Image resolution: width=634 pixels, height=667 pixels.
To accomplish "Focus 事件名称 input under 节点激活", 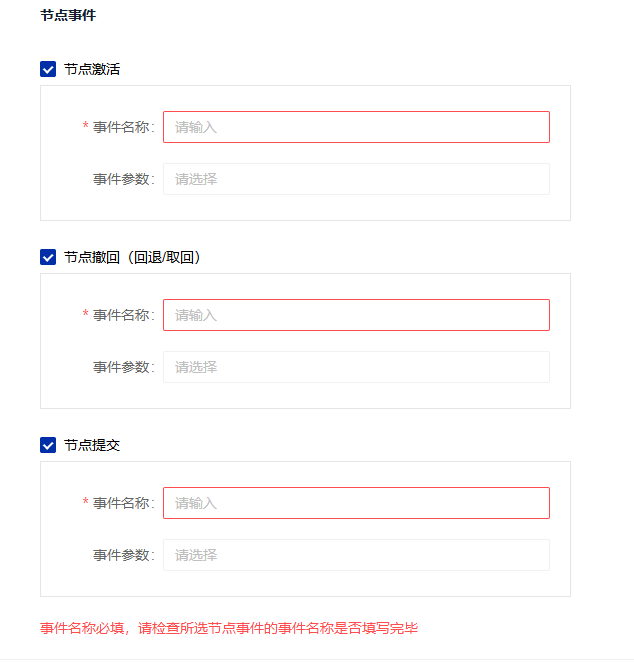I will (356, 127).
